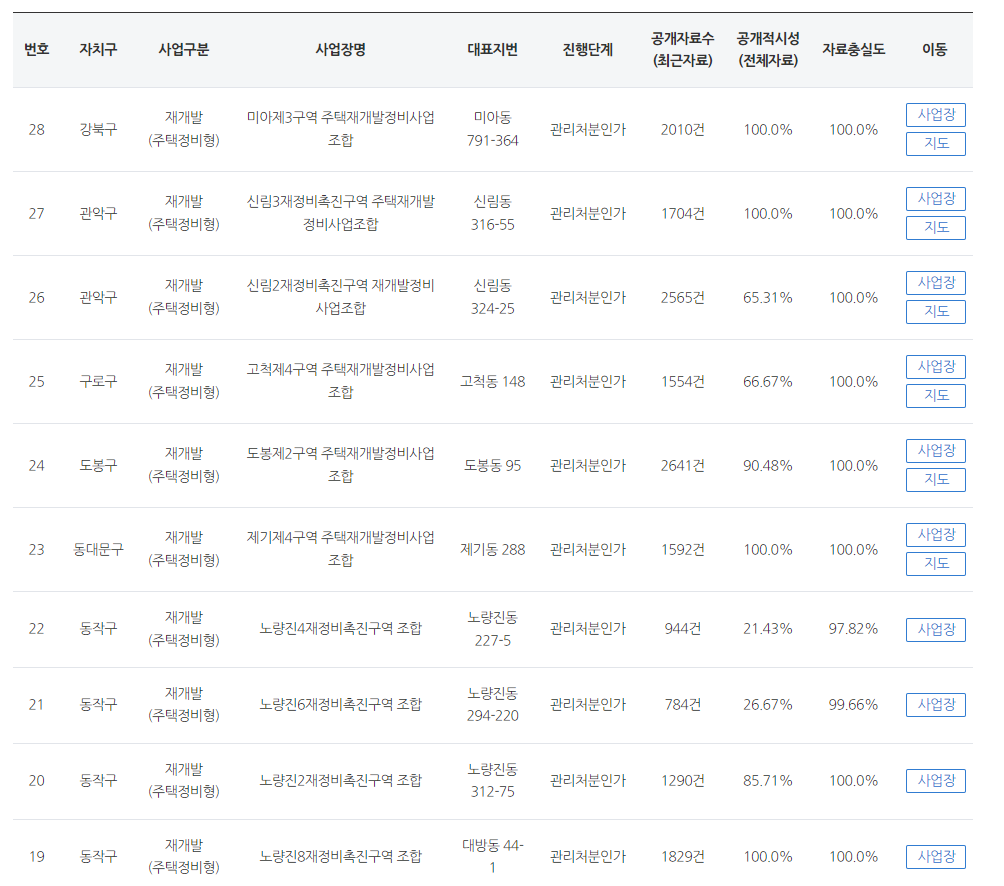Open 사업장 for row 20 노량진2재정비촉진구역

935,781
